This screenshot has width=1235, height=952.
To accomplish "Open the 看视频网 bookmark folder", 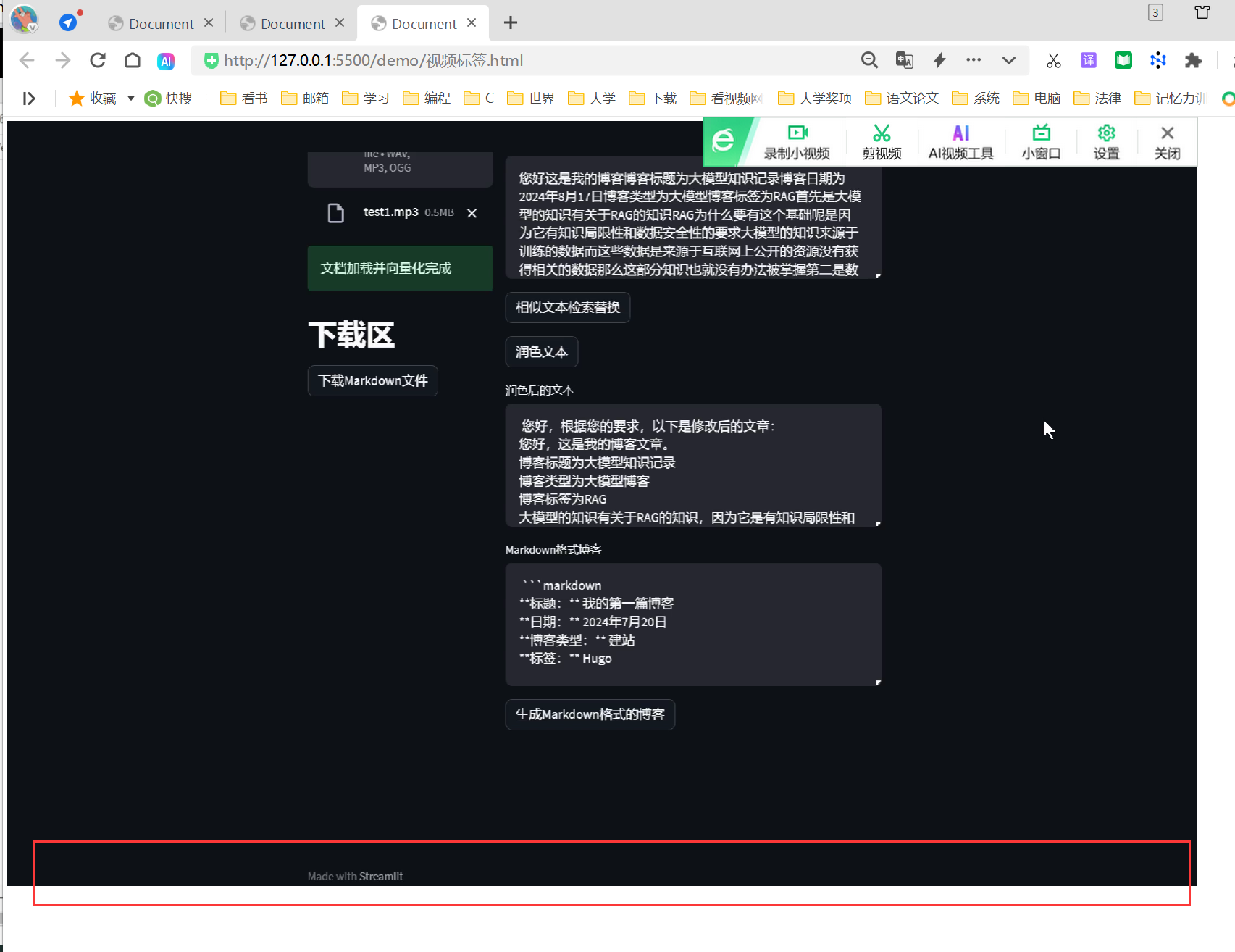I will coord(727,98).
